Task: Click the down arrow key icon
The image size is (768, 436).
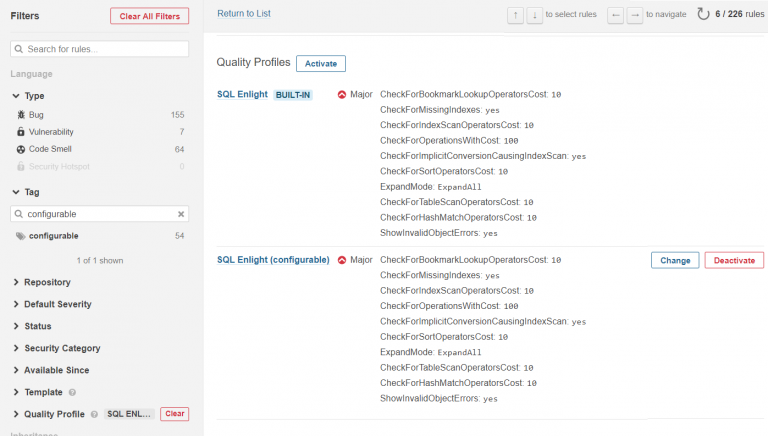Action: click(x=534, y=16)
